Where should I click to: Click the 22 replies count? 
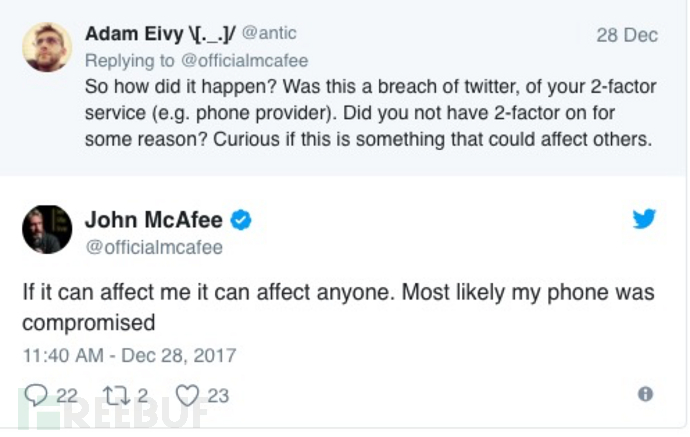tap(66, 396)
